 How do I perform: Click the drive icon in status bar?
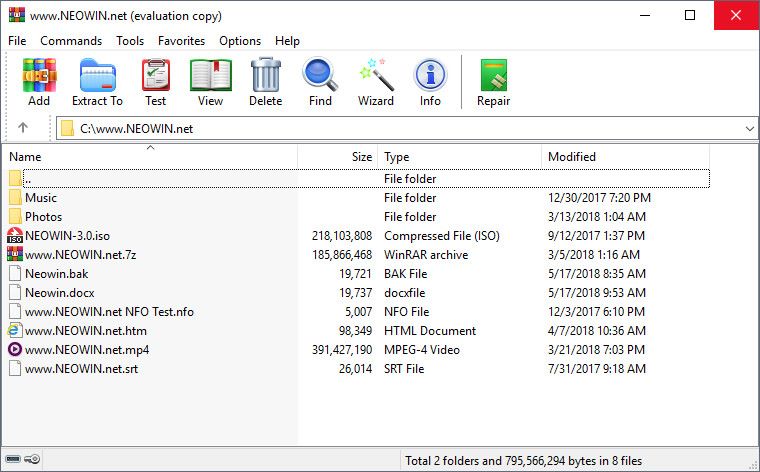click(14, 460)
